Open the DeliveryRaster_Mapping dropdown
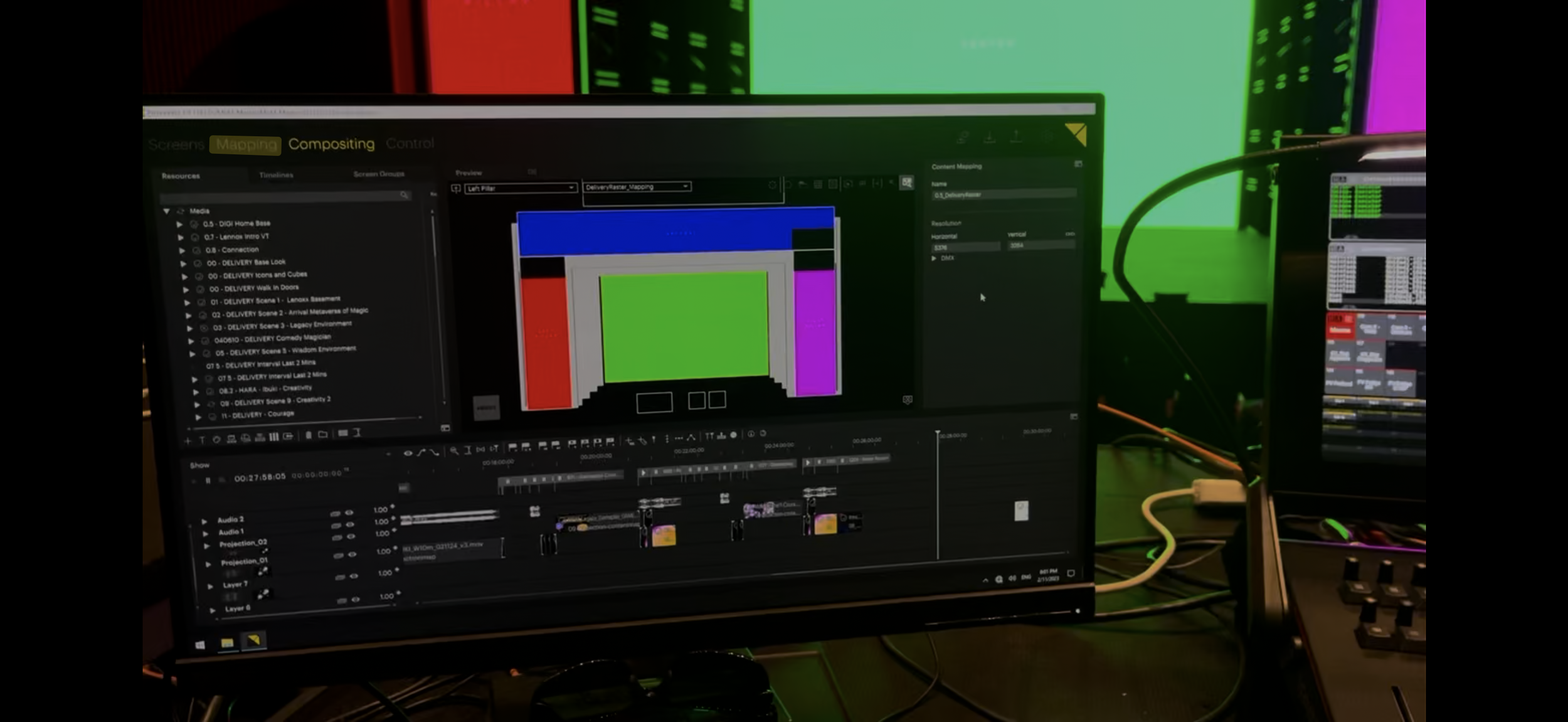The height and width of the screenshot is (722, 1568). 637,187
